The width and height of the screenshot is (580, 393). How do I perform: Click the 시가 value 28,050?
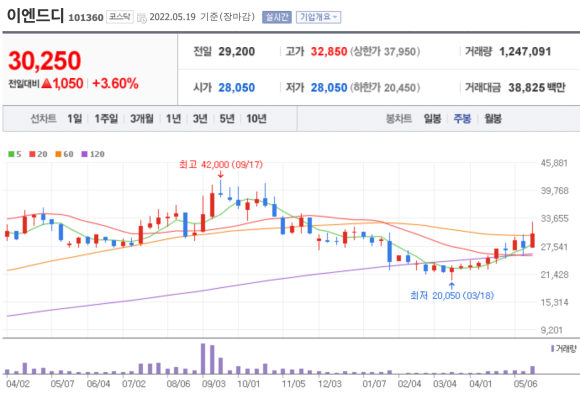[x=236, y=88]
